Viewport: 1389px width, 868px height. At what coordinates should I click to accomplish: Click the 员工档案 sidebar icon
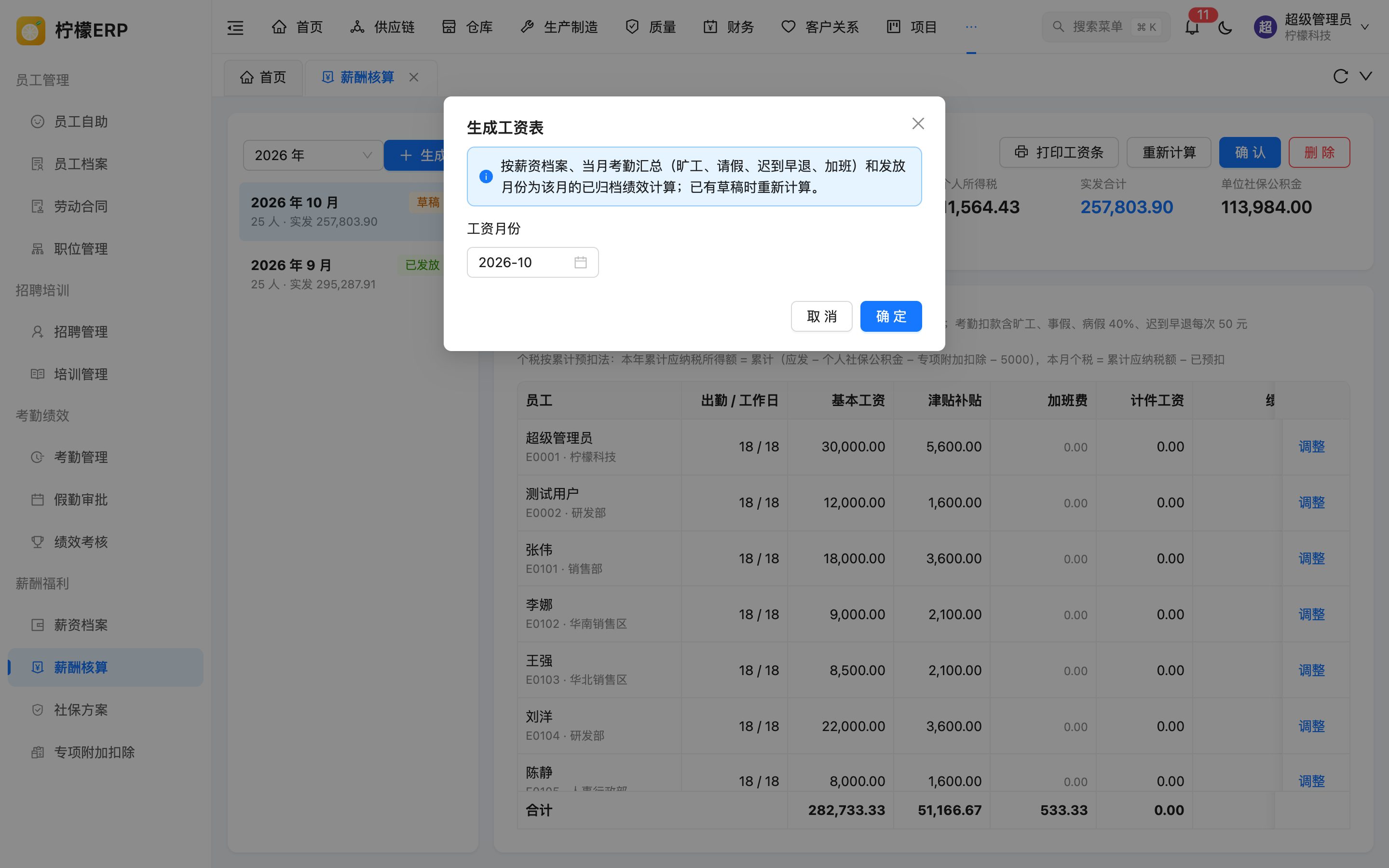pos(37,164)
